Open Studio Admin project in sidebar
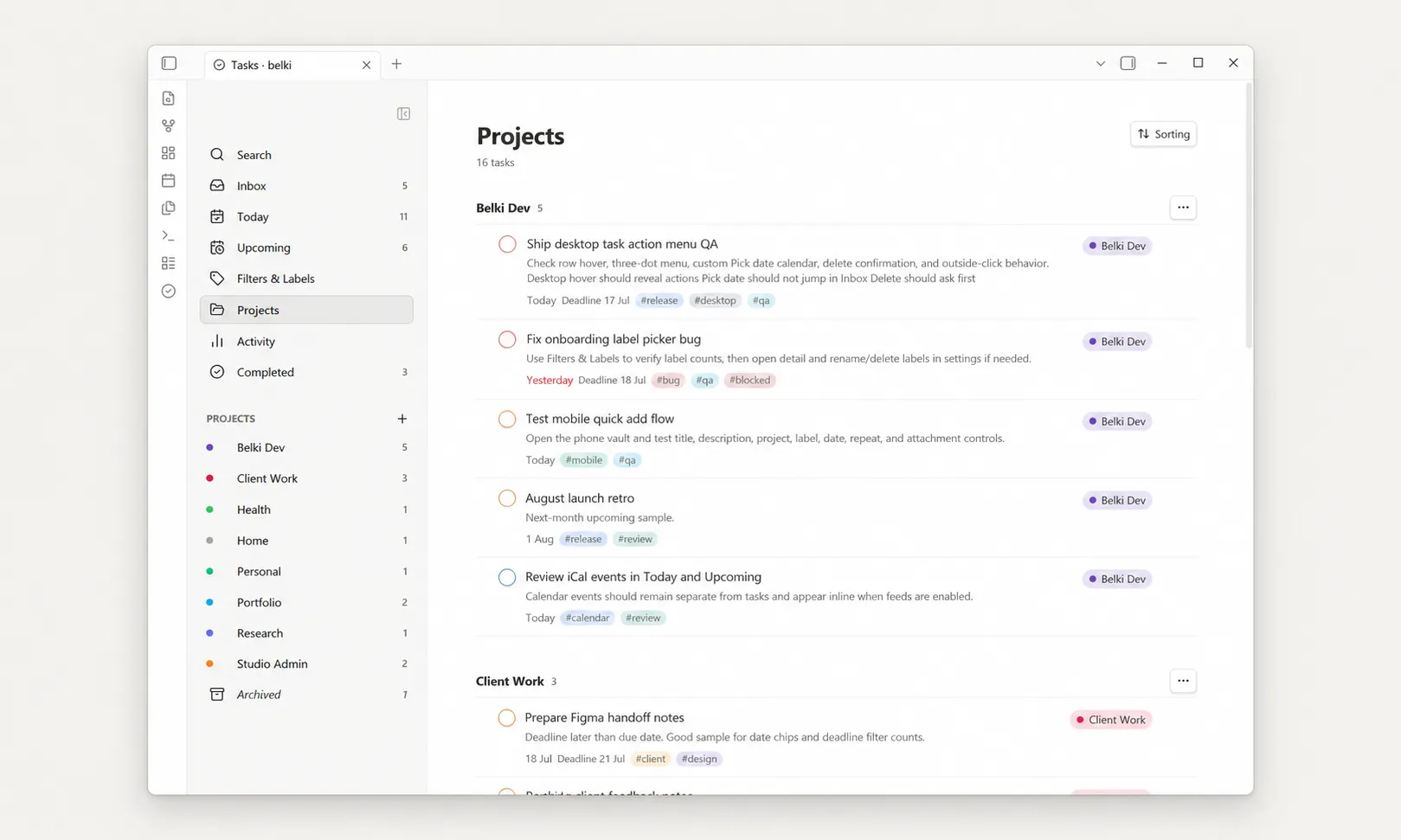This screenshot has width=1401, height=840. pos(306,664)
